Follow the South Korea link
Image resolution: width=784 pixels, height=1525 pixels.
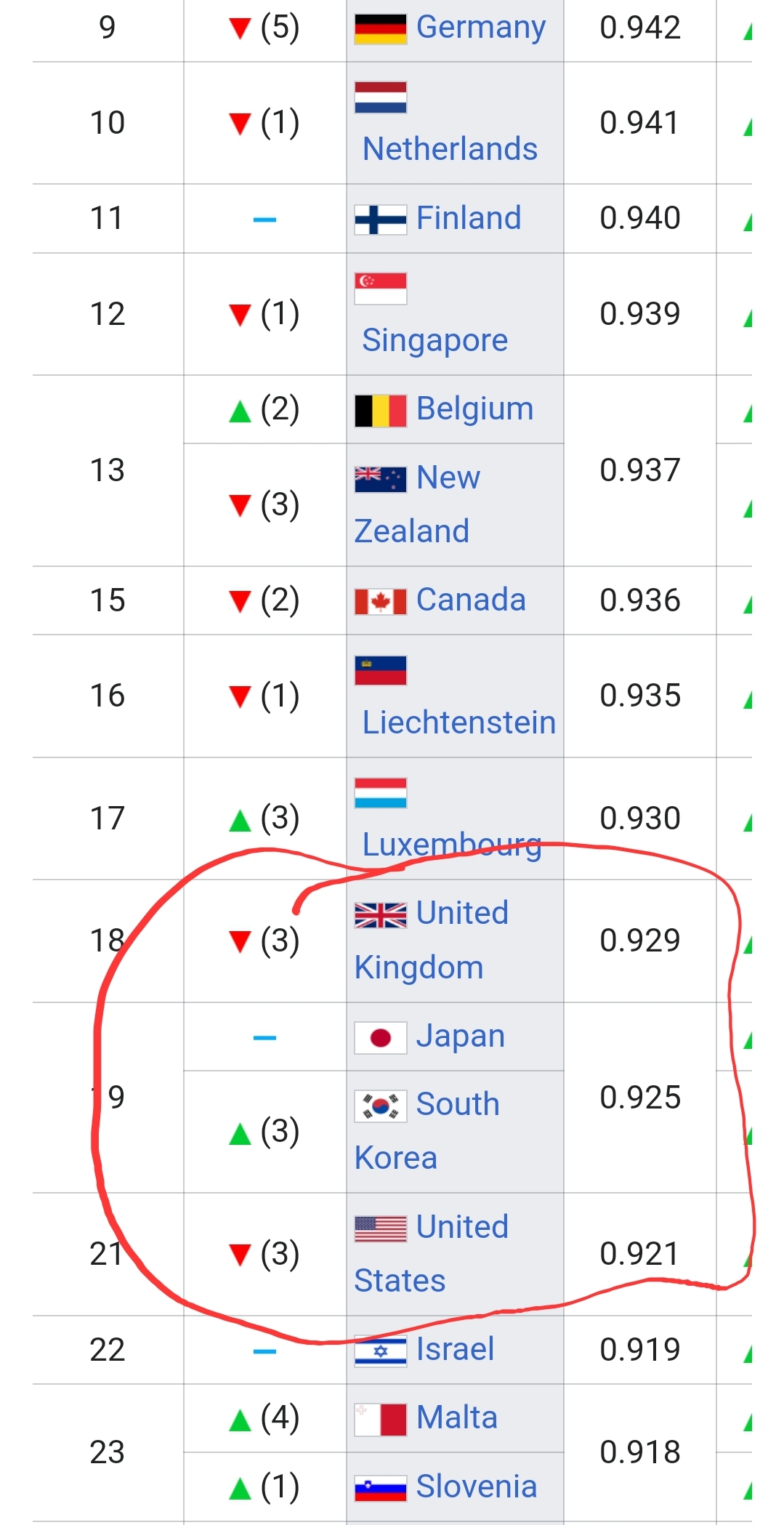click(427, 1131)
